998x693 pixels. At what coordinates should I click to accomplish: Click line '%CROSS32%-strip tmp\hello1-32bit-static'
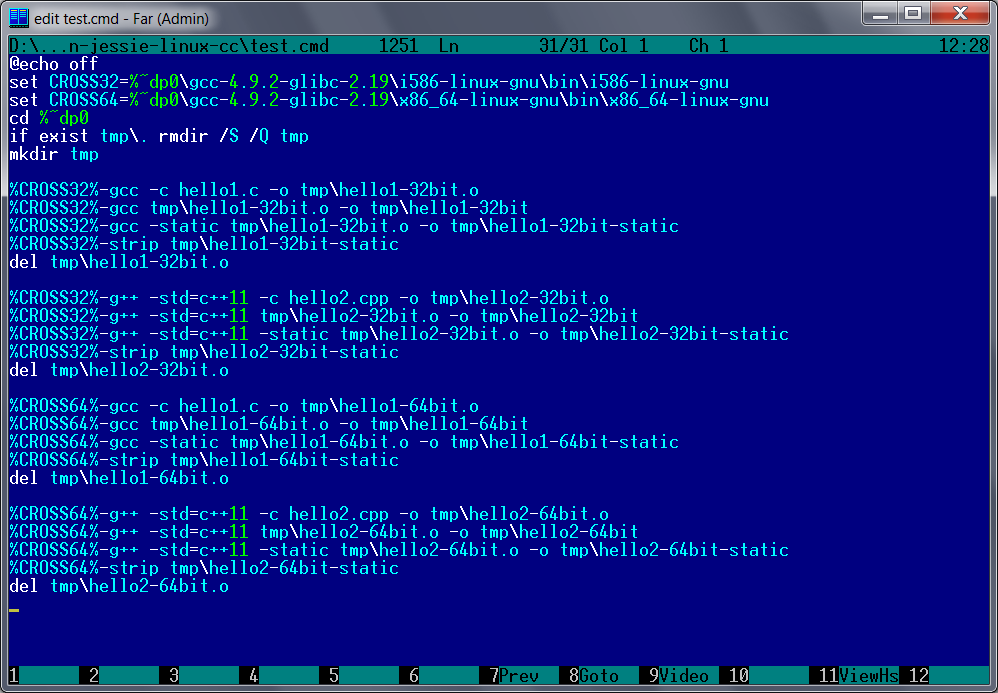[204, 244]
